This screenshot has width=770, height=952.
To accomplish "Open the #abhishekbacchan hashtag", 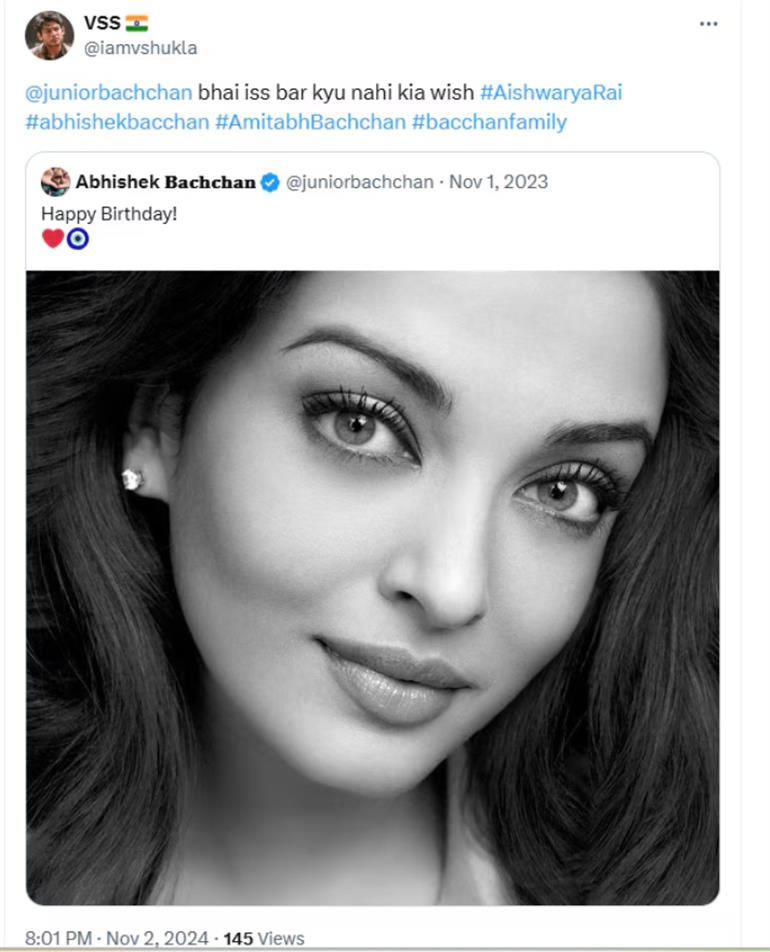I will click(x=117, y=122).
